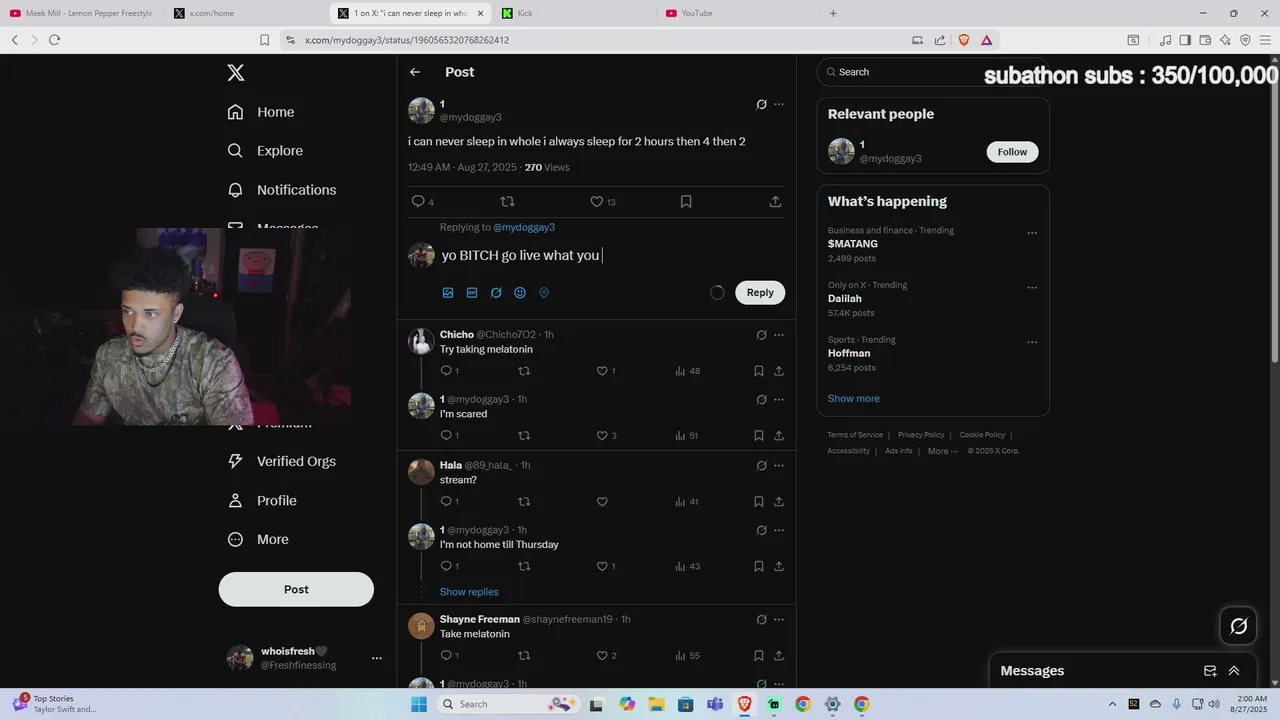Viewport: 1280px width, 720px height.
Task: Share the main post
Action: pos(775,202)
